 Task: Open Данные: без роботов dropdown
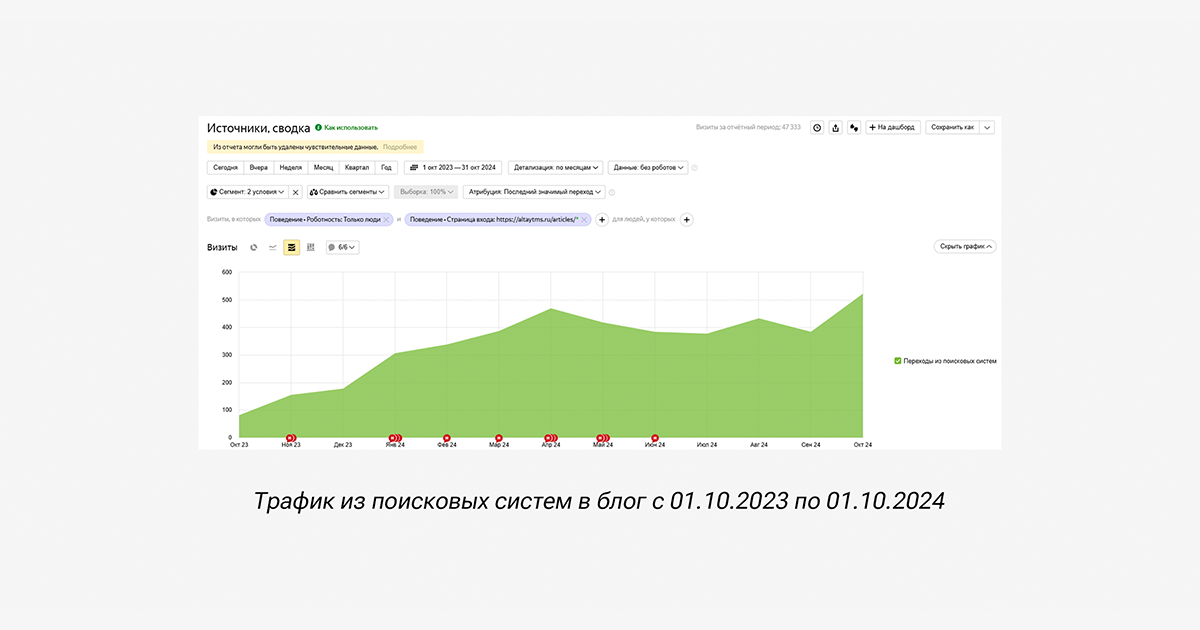[x=648, y=168]
